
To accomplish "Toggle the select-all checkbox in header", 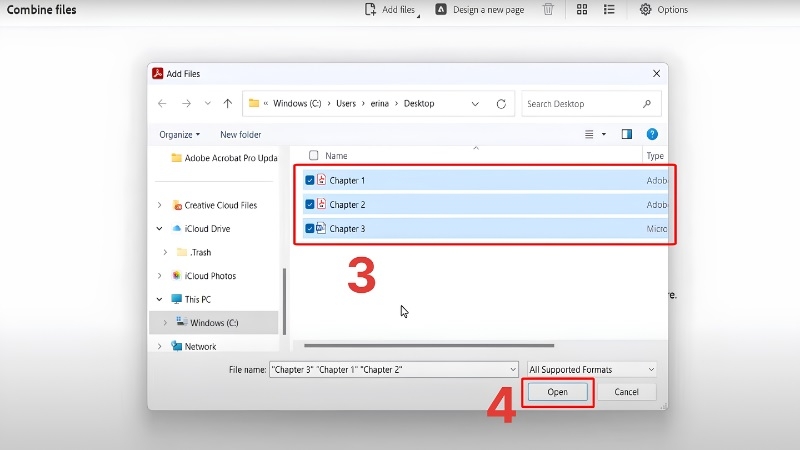I will 313,155.
